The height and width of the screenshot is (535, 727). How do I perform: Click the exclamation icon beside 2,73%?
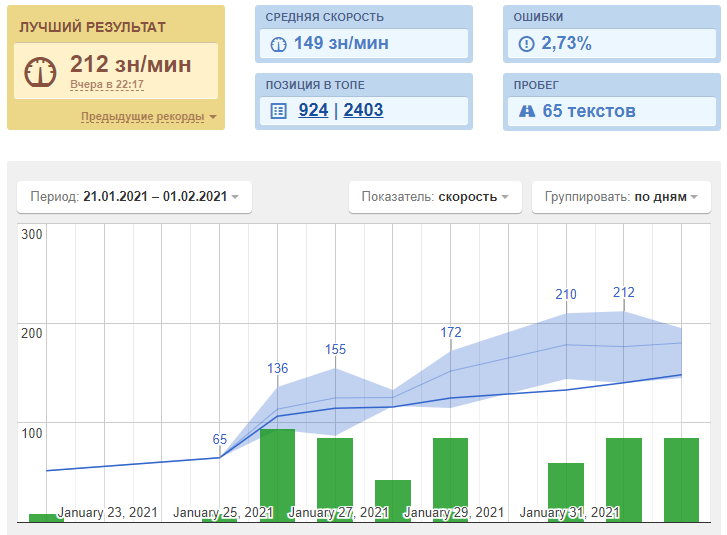point(526,44)
